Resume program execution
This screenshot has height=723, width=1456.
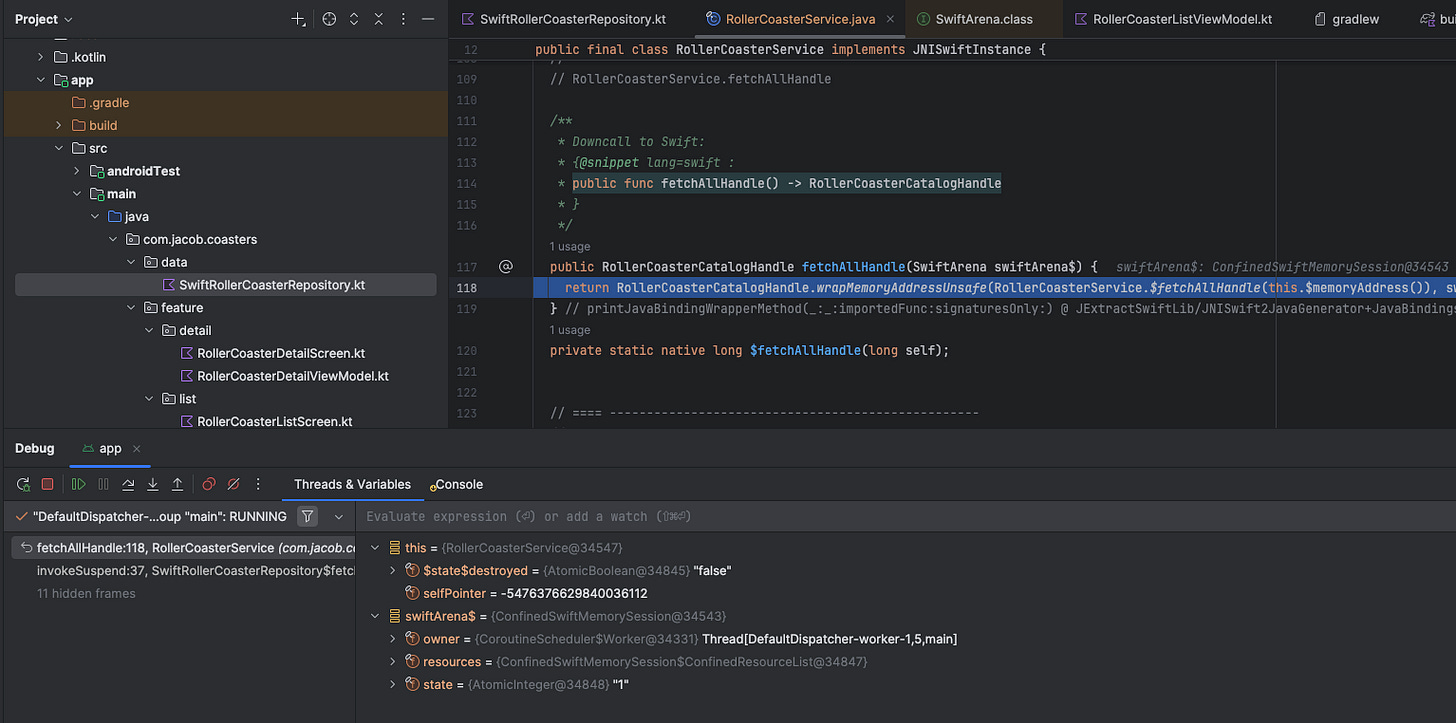79,485
